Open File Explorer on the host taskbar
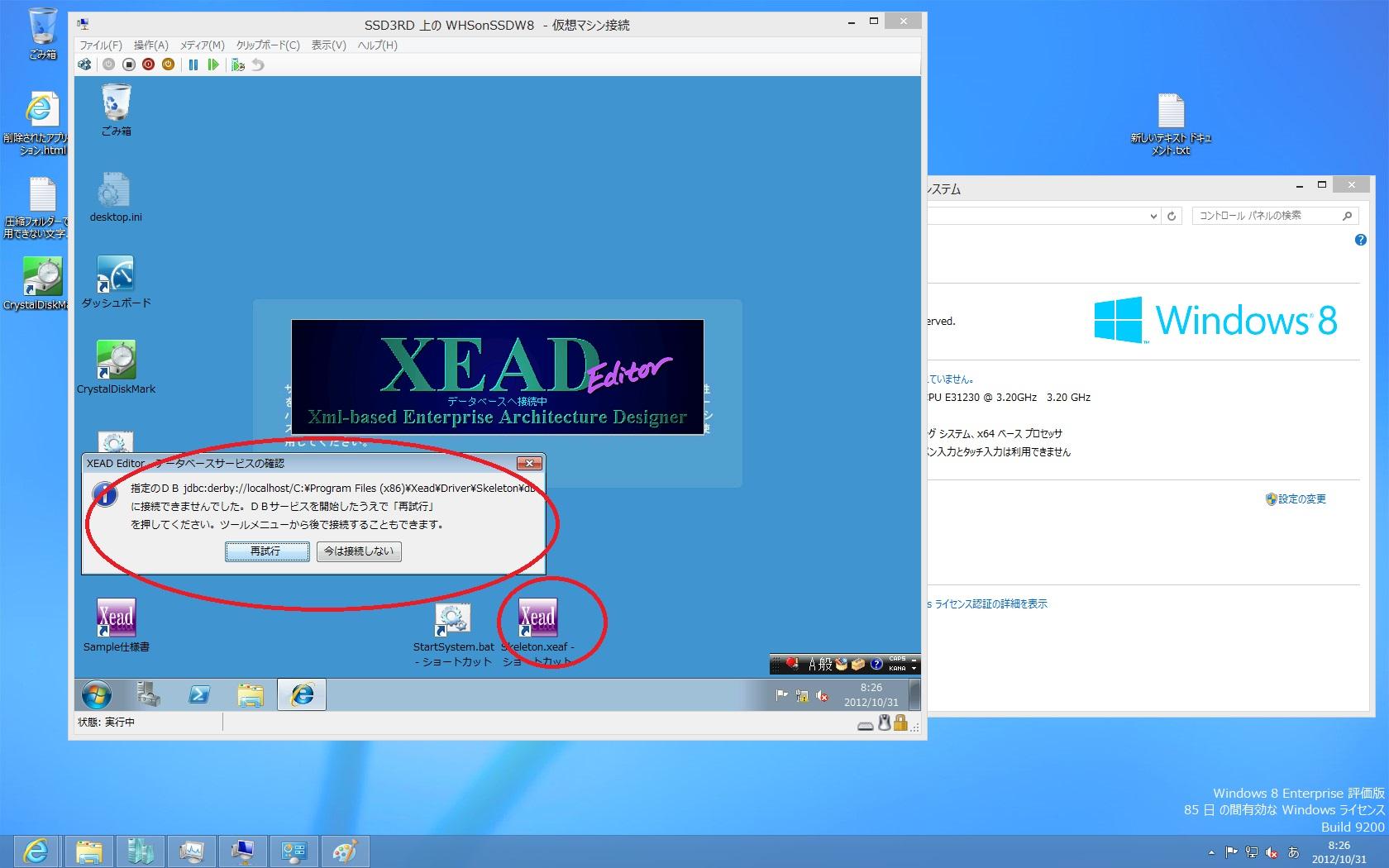 pyautogui.click(x=88, y=851)
